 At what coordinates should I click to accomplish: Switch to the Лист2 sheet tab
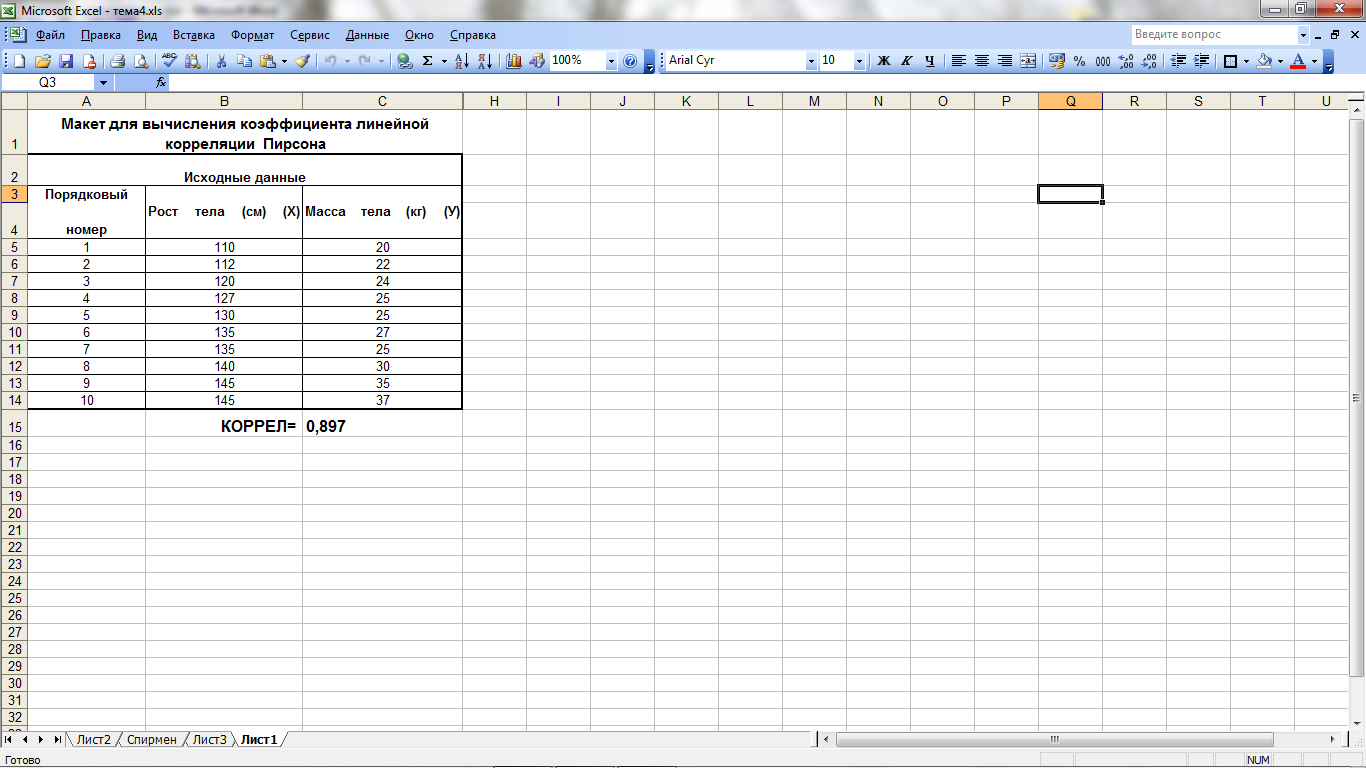(x=93, y=740)
